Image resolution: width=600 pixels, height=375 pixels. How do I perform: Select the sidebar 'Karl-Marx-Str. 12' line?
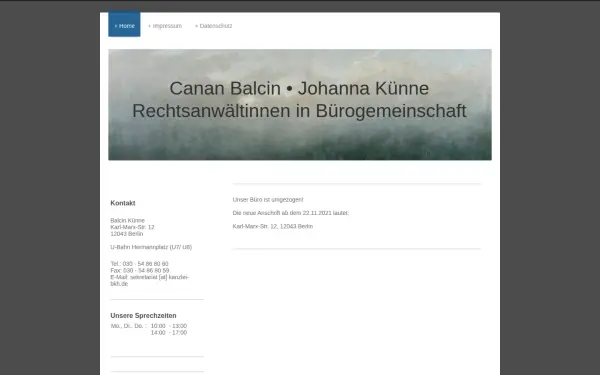coord(132,227)
